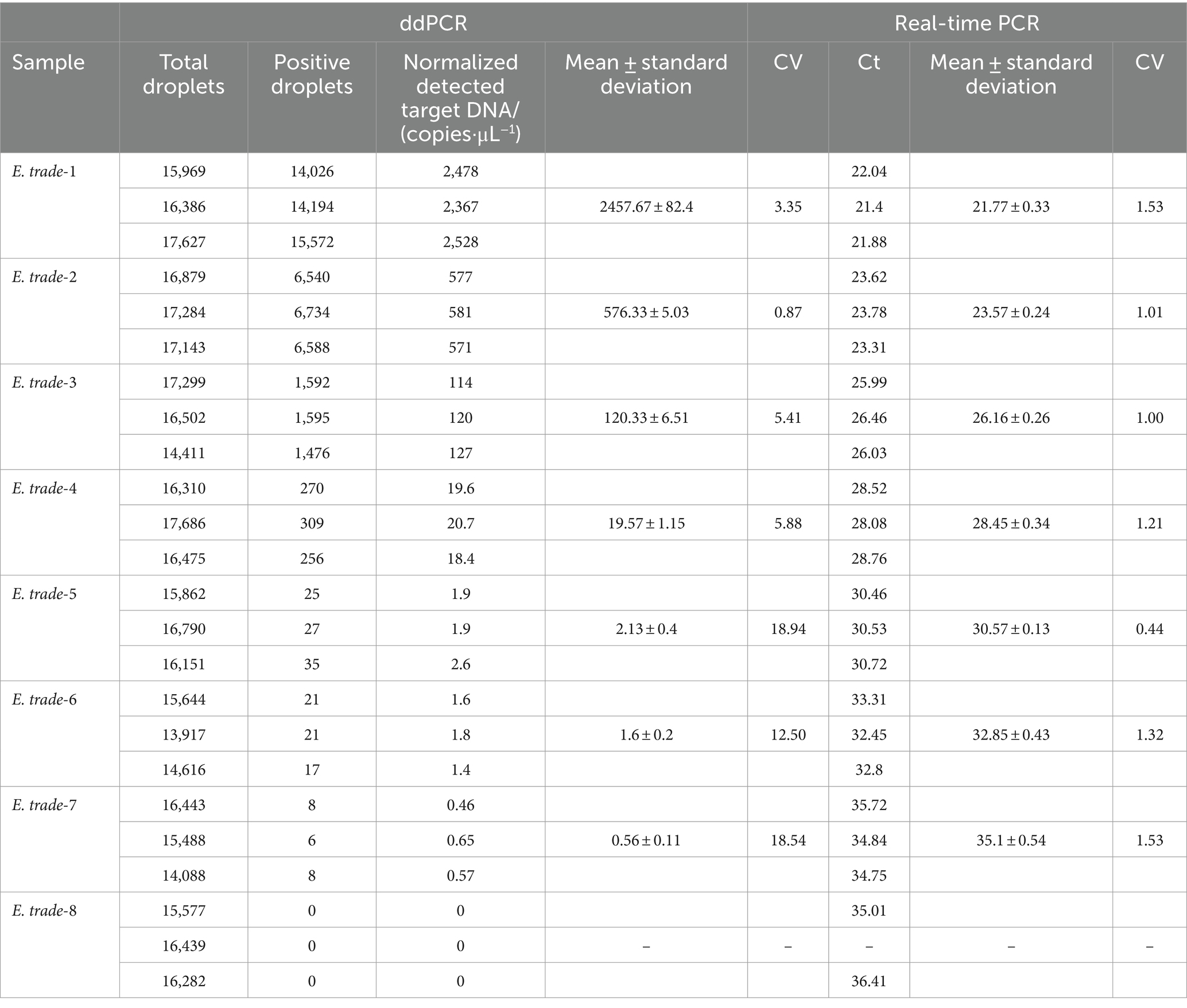
Task: Select positive droplets cell 1,595
Action: pyautogui.click(x=312, y=418)
